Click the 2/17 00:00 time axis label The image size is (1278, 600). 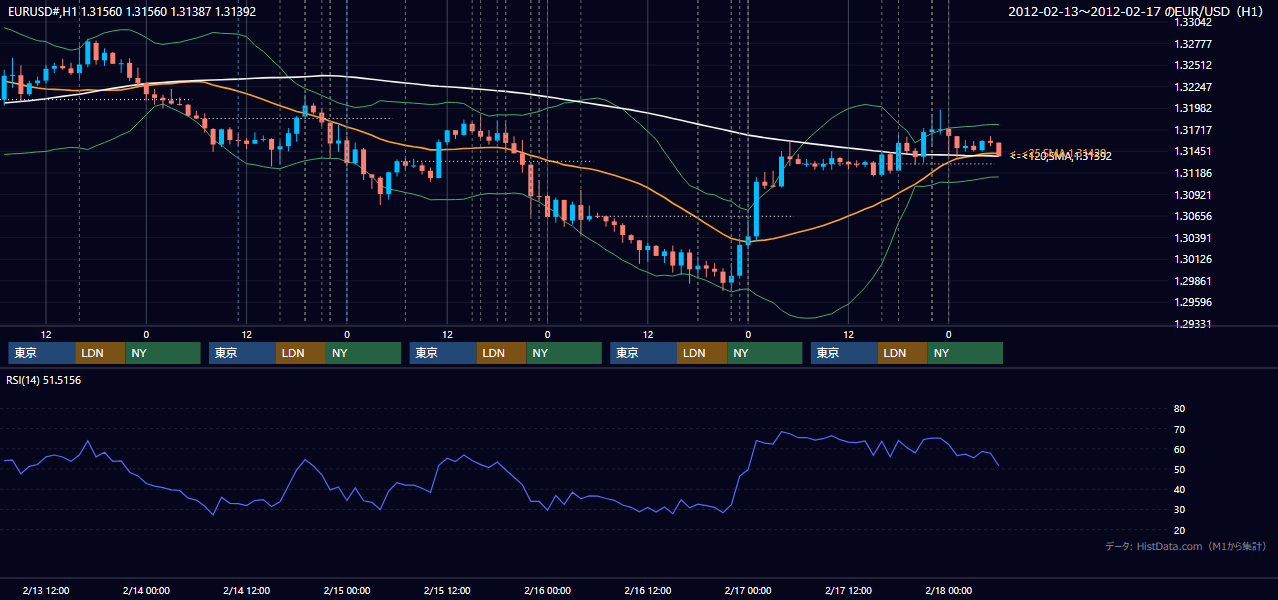pos(748,590)
